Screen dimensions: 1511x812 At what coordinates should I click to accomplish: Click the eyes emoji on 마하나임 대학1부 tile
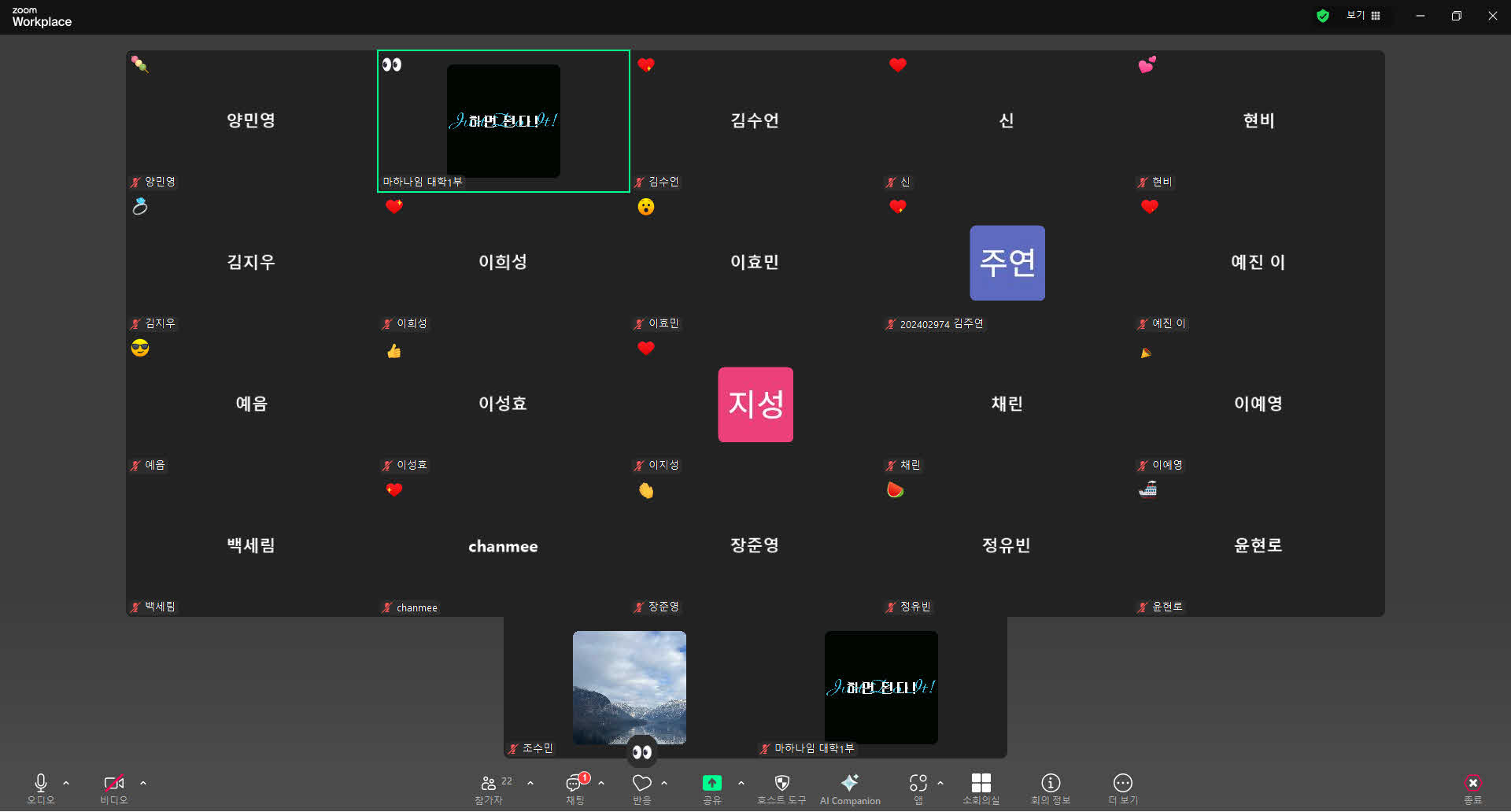(392, 65)
